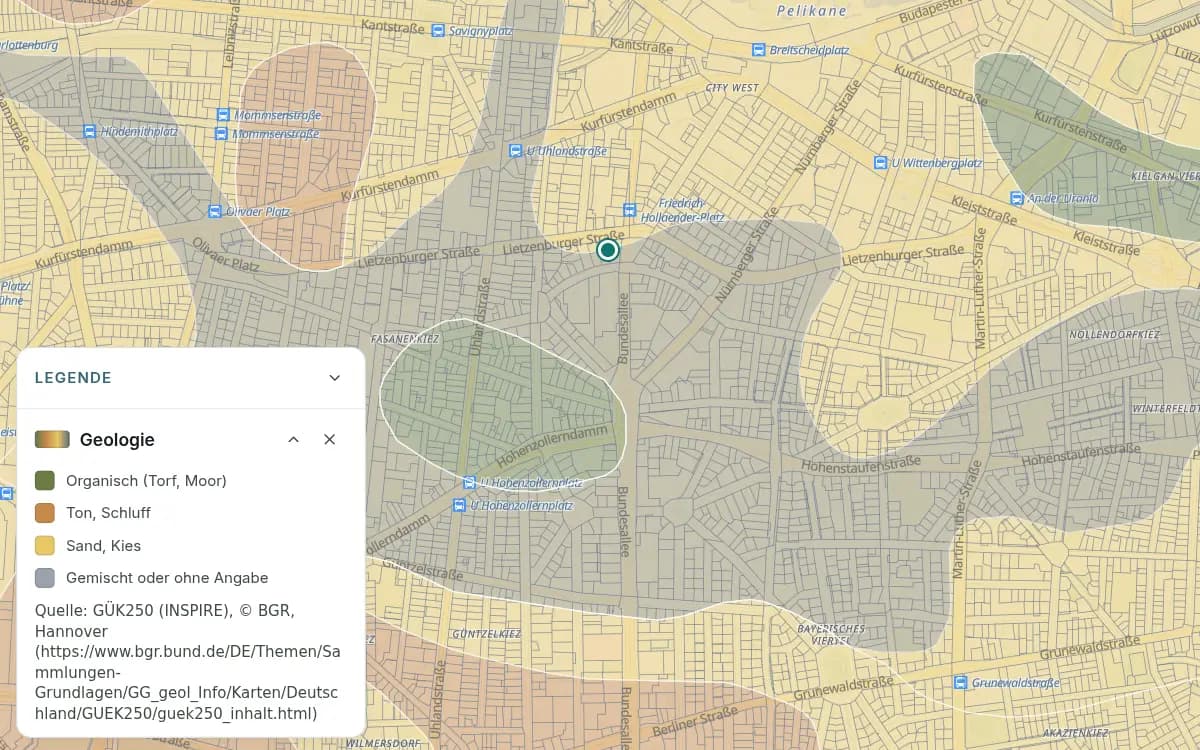Collapse the Geologie layer section
Viewport: 1200px width, 750px height.
[x=293, y=439]
